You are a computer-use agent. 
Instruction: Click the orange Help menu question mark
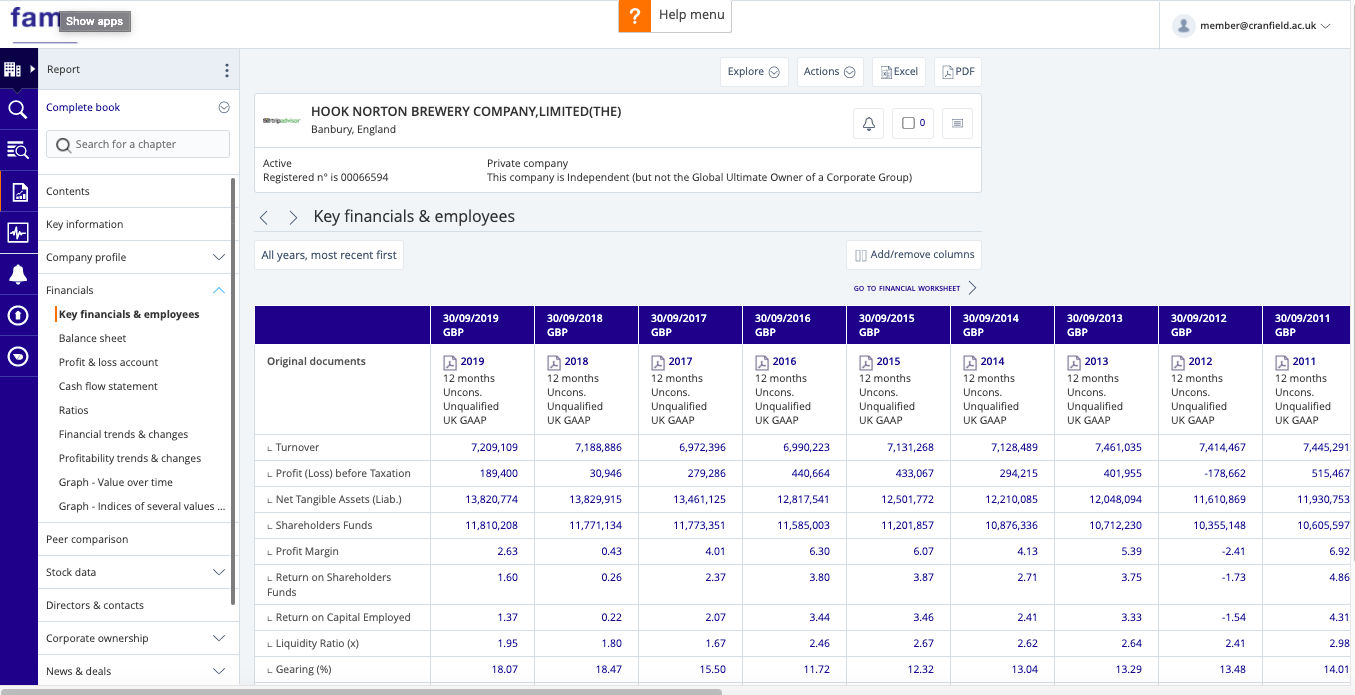point(634,16)
